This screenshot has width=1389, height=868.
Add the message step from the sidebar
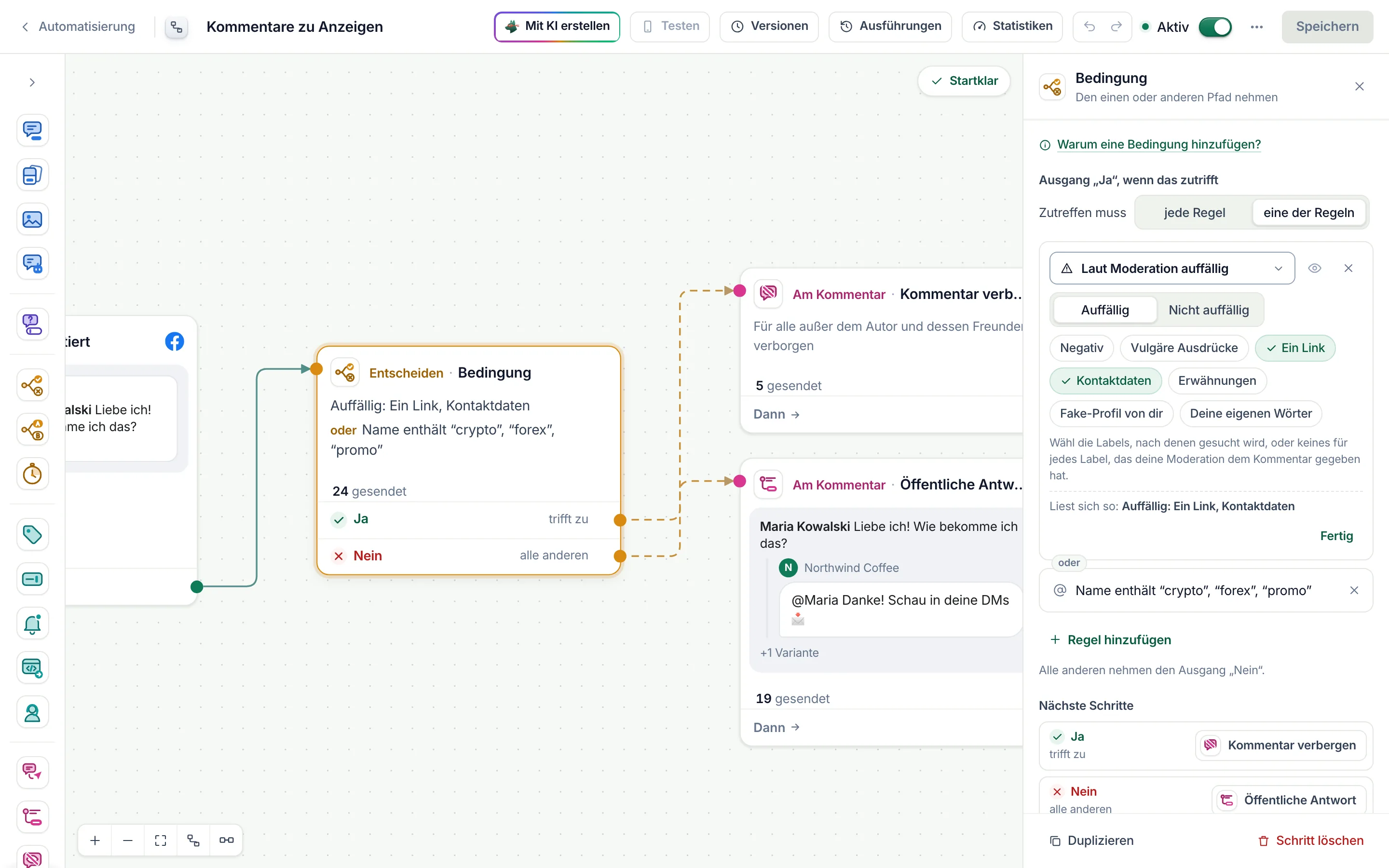pyautogui.click(x=32, y=130)
